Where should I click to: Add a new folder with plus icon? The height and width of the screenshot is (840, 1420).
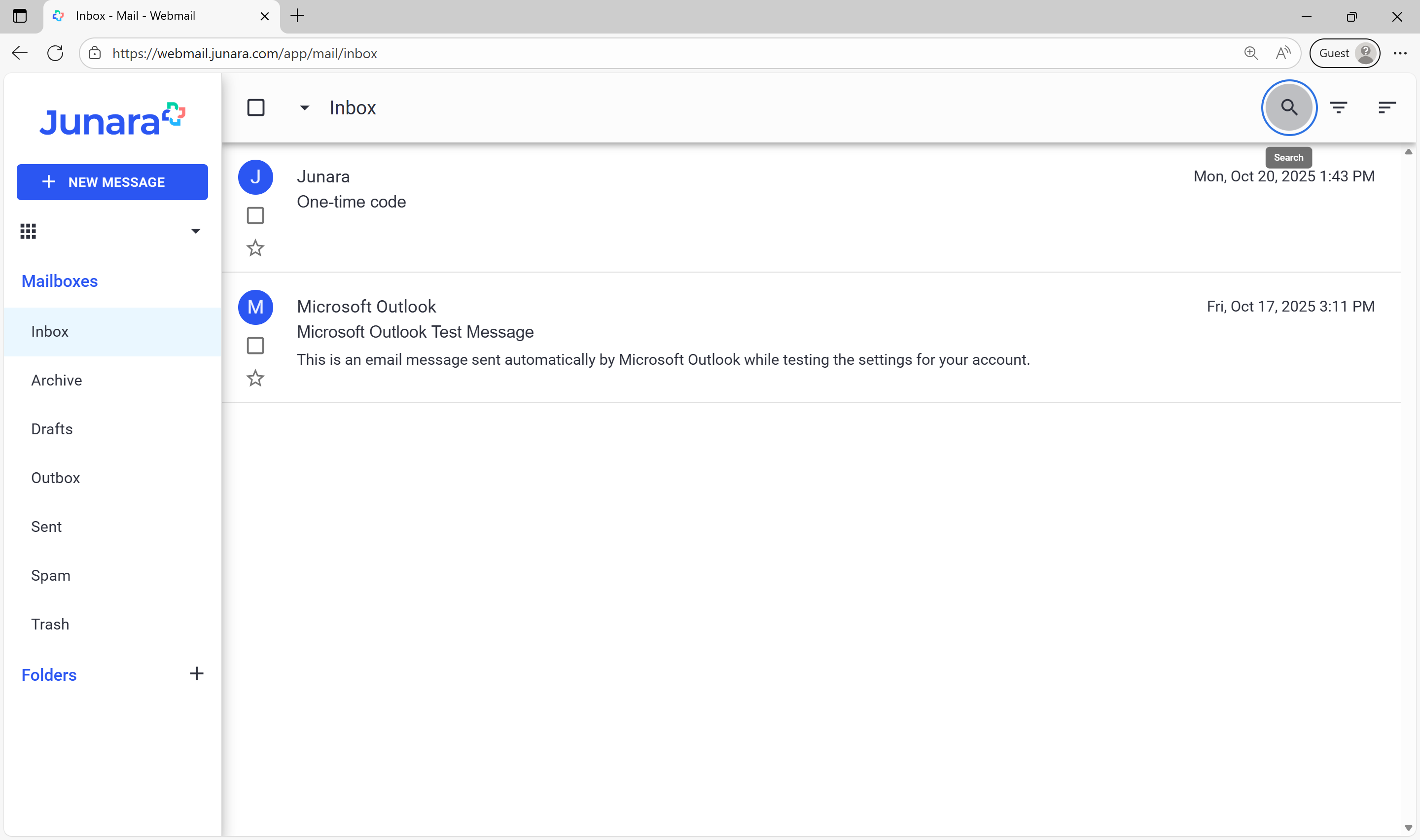(x=196, y=673)
